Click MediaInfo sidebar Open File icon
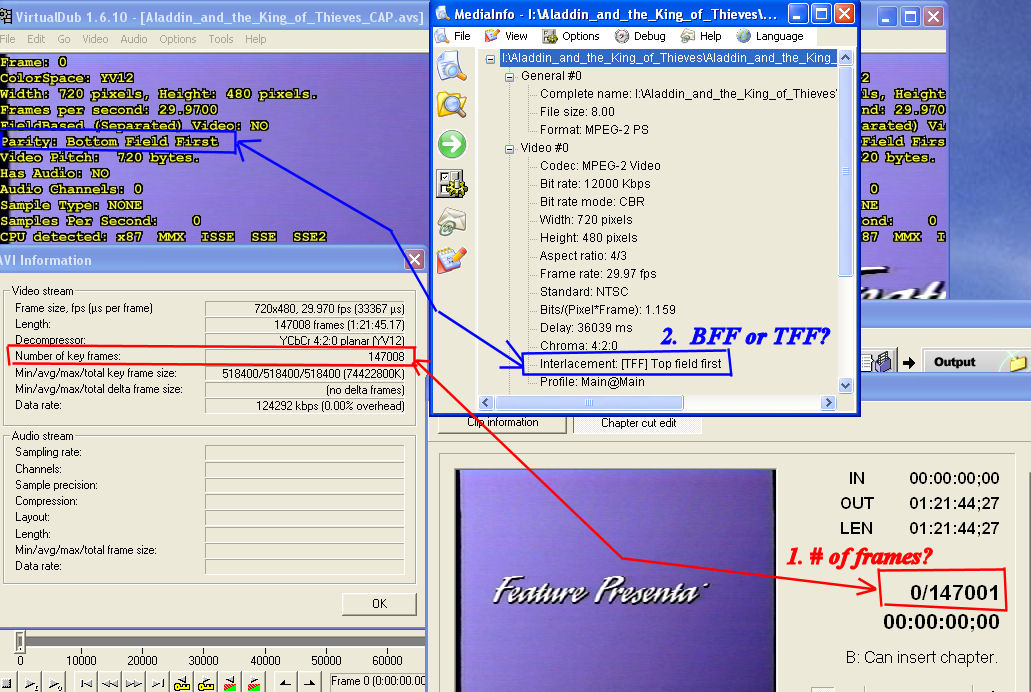 (452, 66)
